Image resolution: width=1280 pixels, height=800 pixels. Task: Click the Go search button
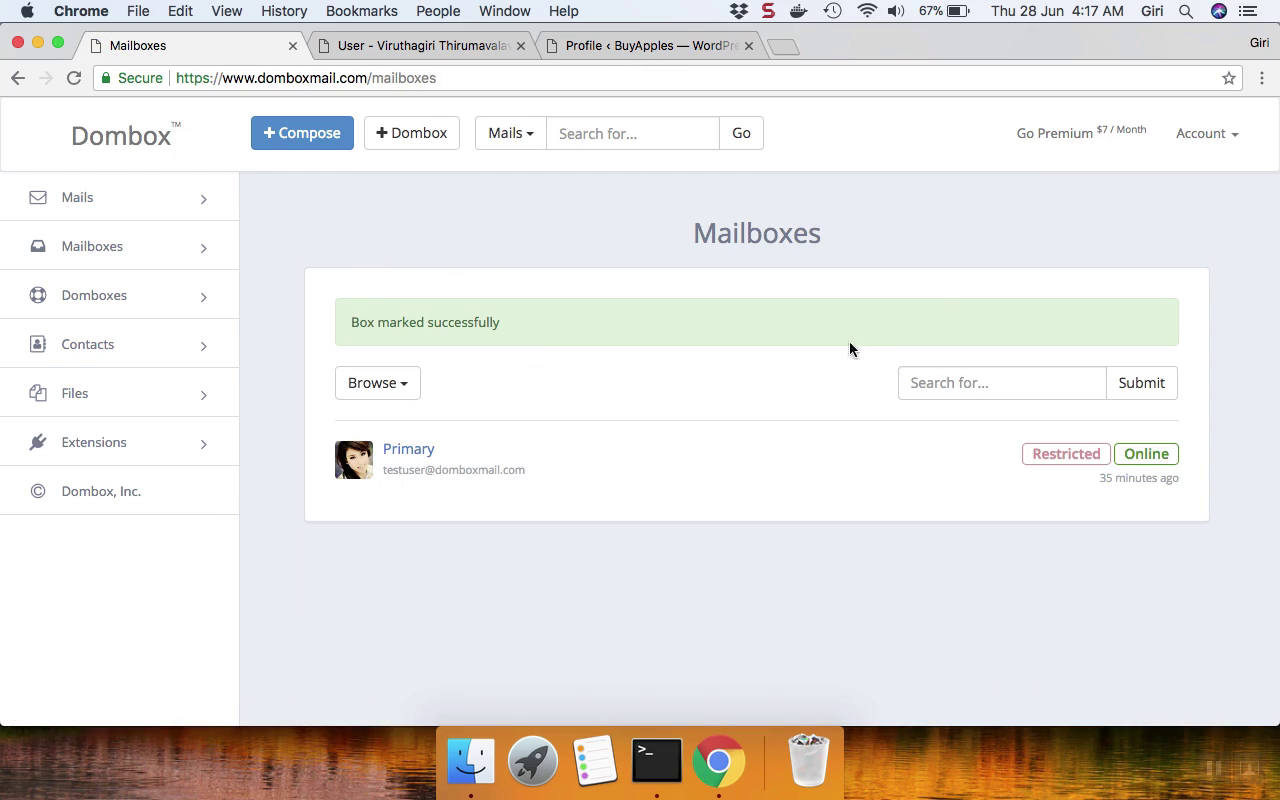[741, 133]
